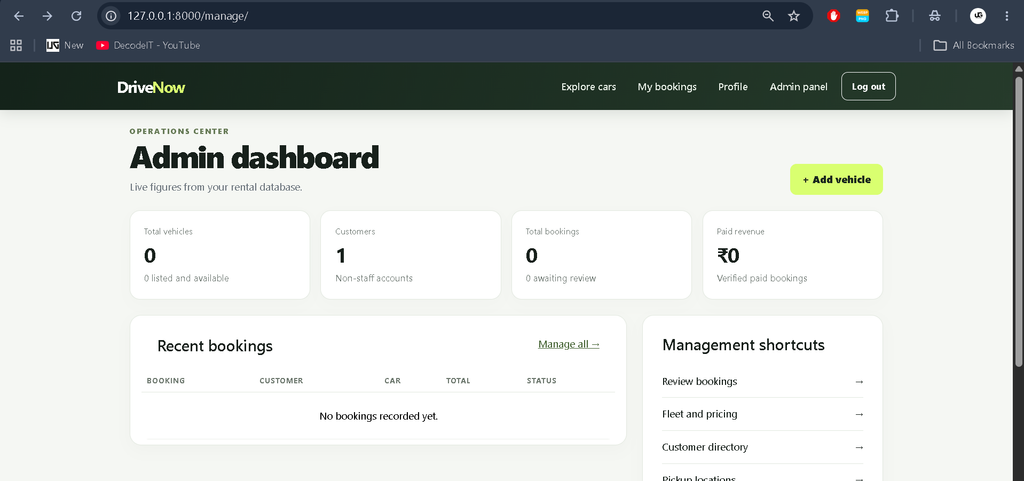Click the Log out button
1024x481 pixels.
(x=868, y=87)
